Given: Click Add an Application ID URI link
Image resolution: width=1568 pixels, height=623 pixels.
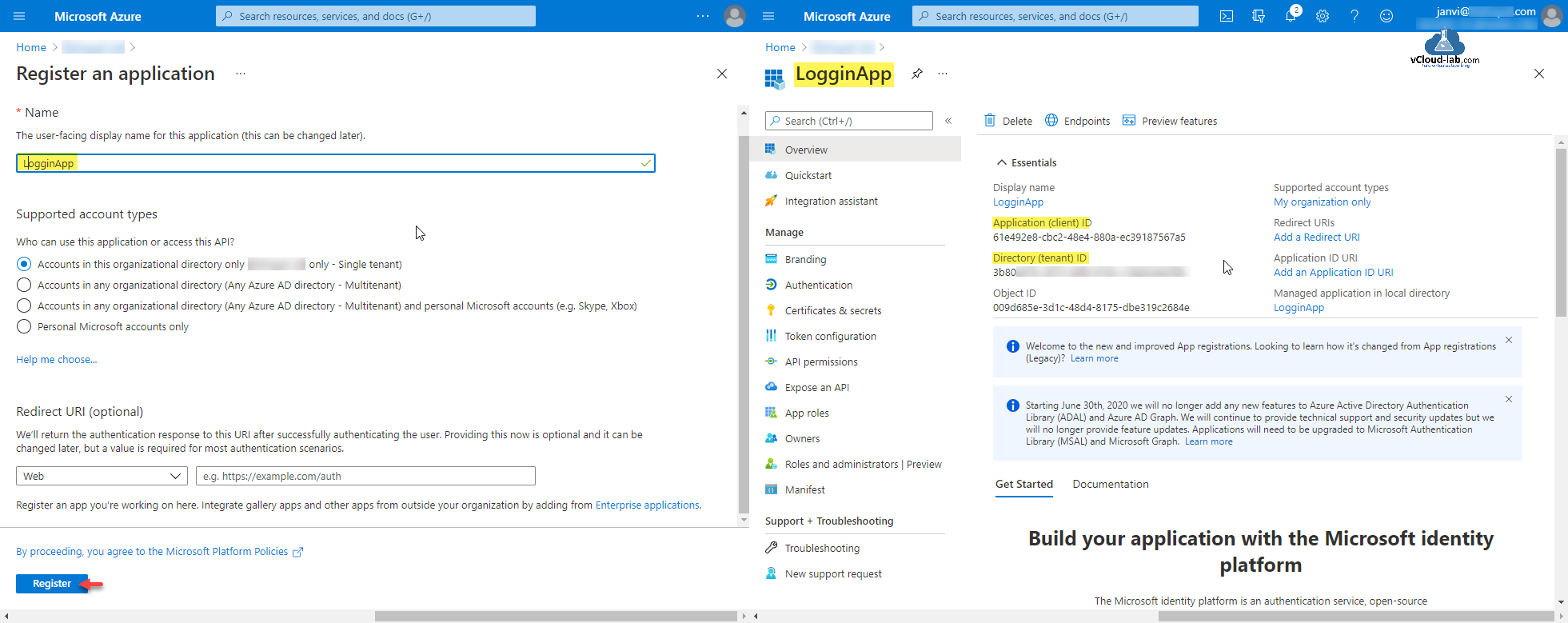Looking at the screenshot, I should [x=1333, y=273].
